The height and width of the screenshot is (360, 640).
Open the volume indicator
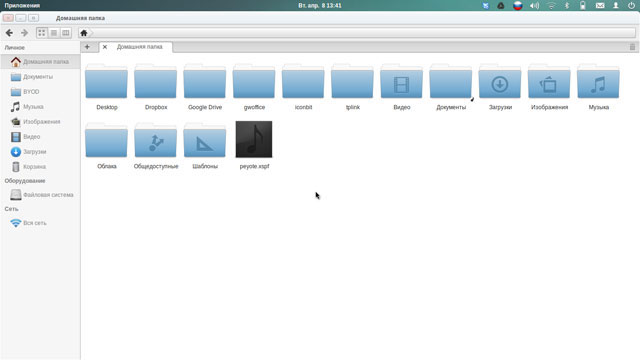point(534,5)
